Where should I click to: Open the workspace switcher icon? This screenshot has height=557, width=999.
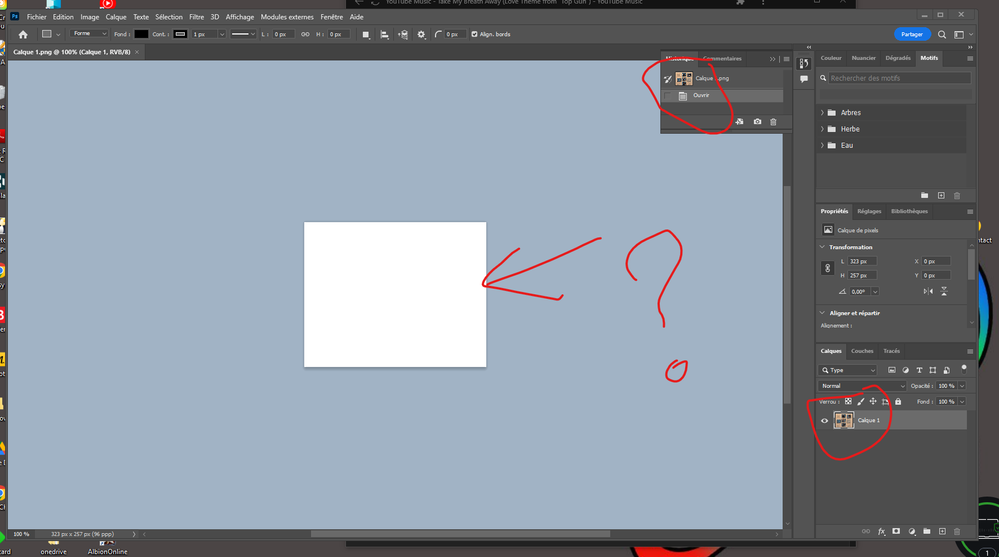pos(959,34)
